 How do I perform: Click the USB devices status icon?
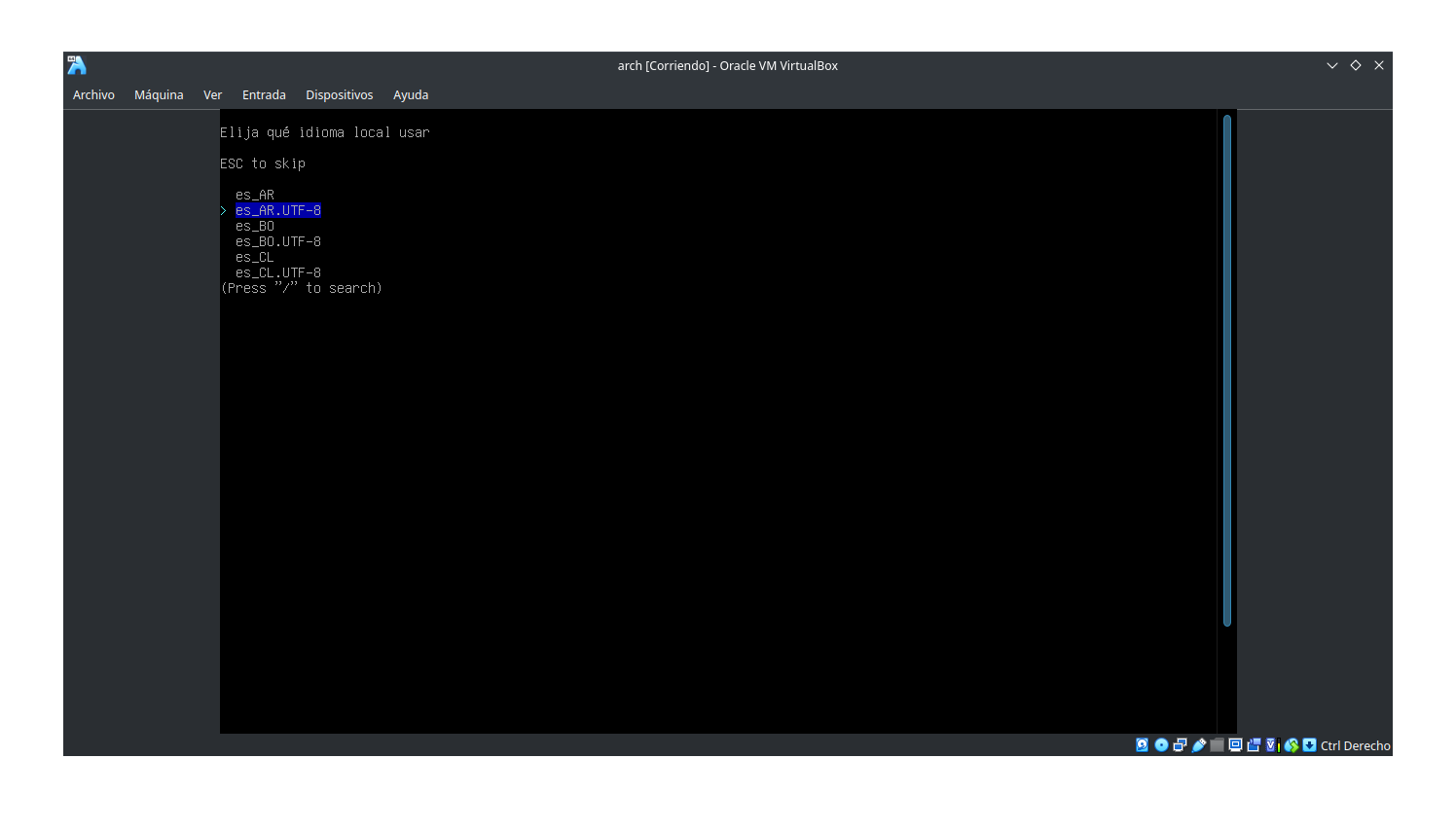pos(1198,744)
